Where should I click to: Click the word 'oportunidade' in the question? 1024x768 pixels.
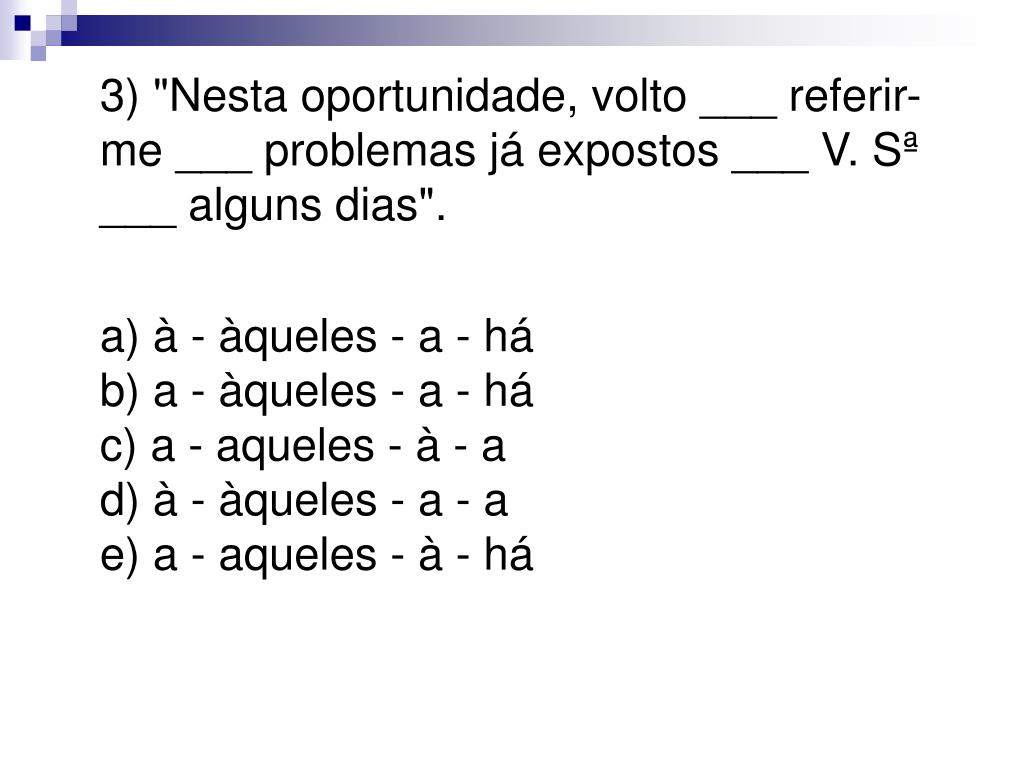tap(439, 98)
